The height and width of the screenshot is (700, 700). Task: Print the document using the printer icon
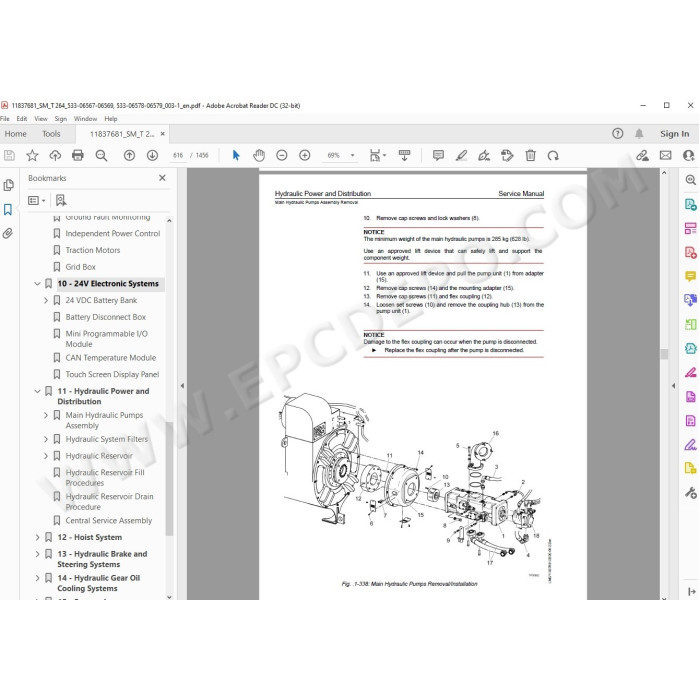tap(78, 155)
